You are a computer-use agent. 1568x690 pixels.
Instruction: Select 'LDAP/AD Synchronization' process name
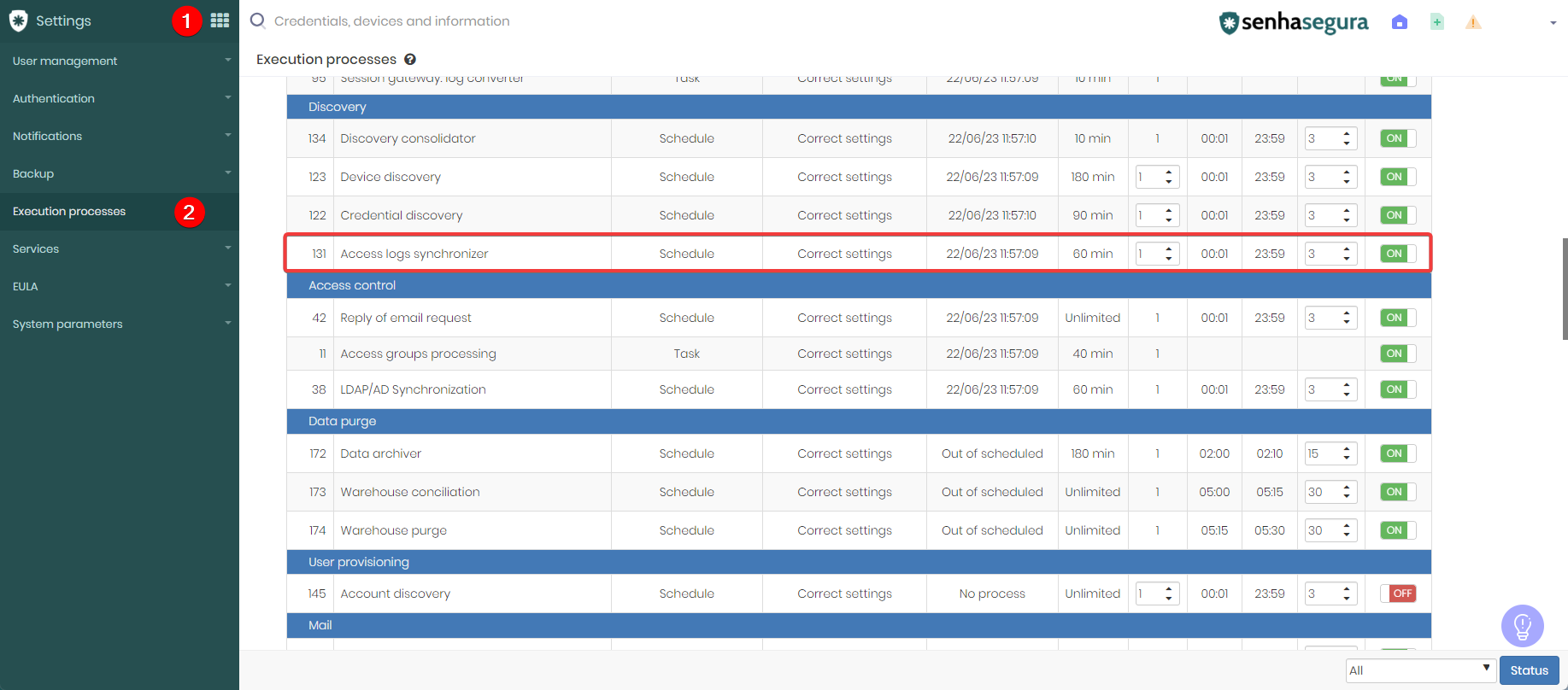[413, 389]
